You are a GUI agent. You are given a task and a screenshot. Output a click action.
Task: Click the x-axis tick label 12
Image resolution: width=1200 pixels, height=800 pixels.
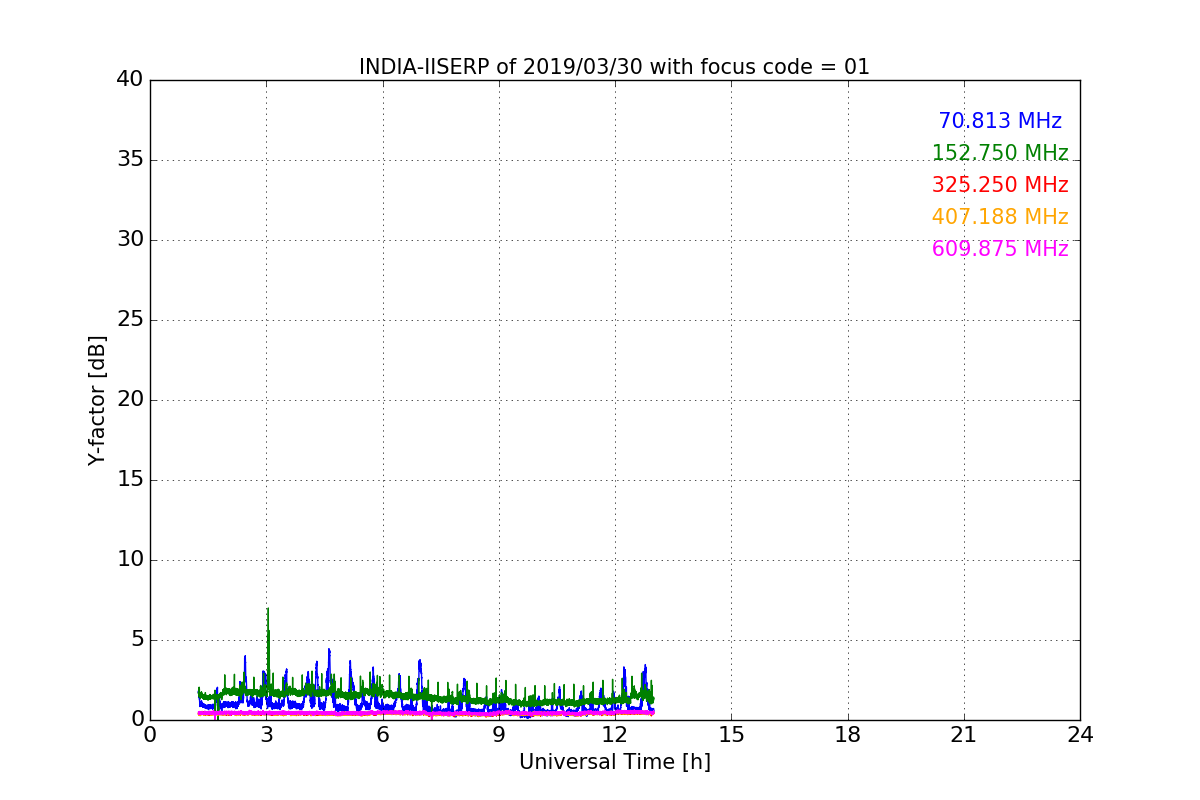click(x=615, y=734)
